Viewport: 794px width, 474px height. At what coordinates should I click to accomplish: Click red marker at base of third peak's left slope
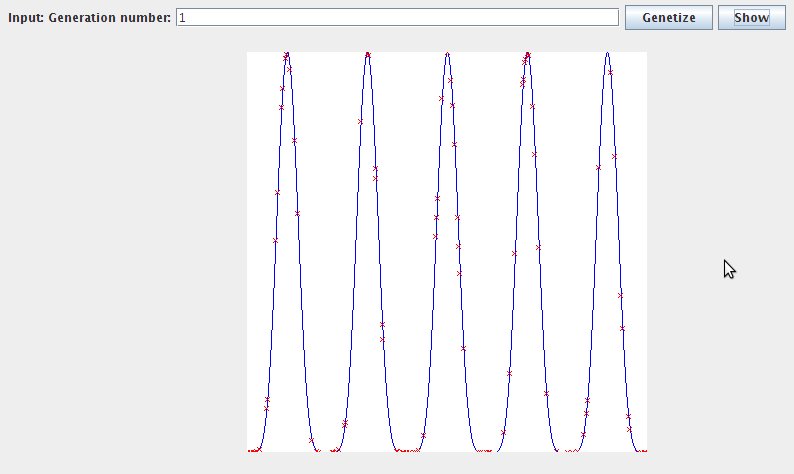coord(423,435)
